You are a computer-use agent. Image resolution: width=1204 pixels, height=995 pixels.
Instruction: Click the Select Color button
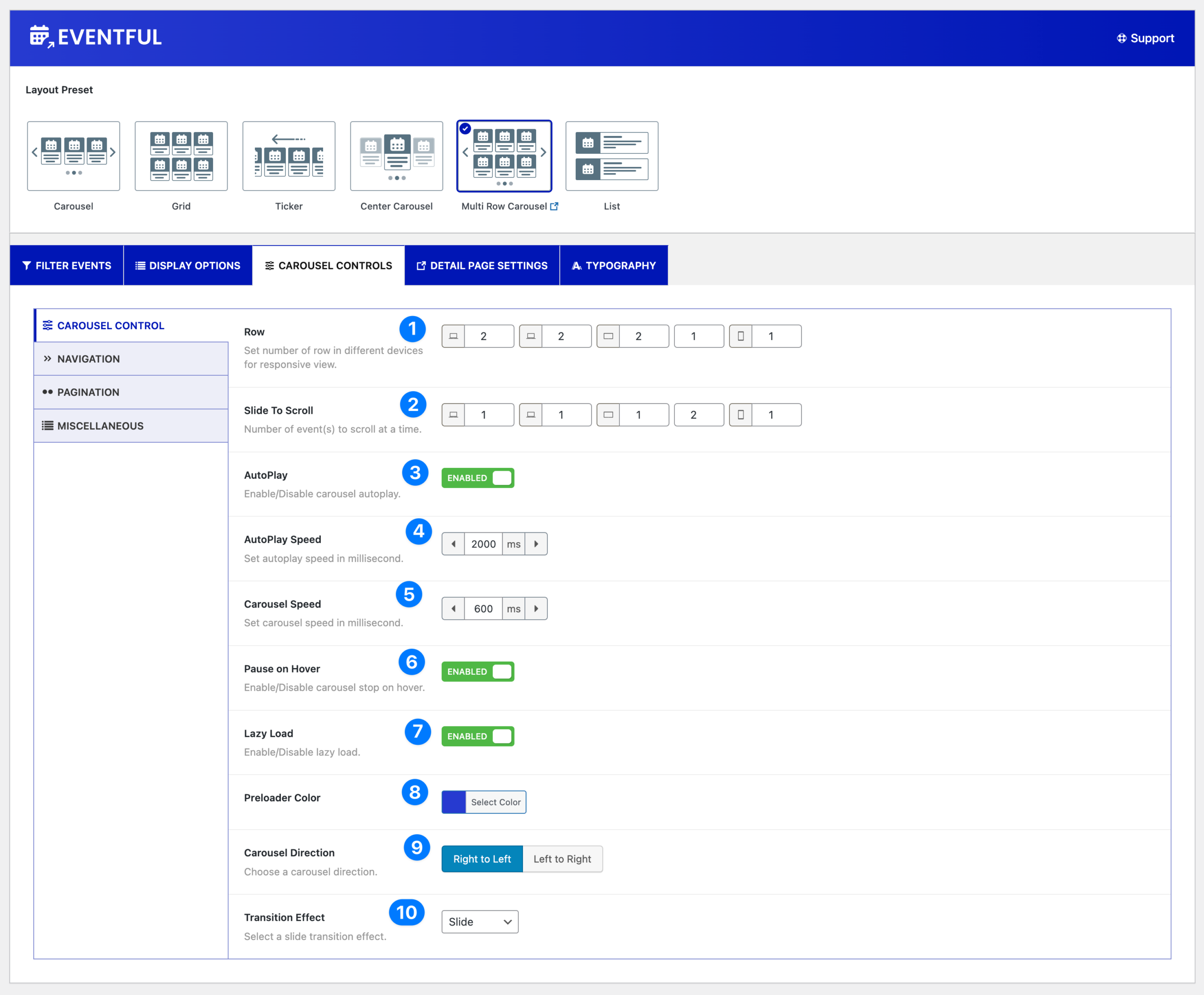(496, 802)
